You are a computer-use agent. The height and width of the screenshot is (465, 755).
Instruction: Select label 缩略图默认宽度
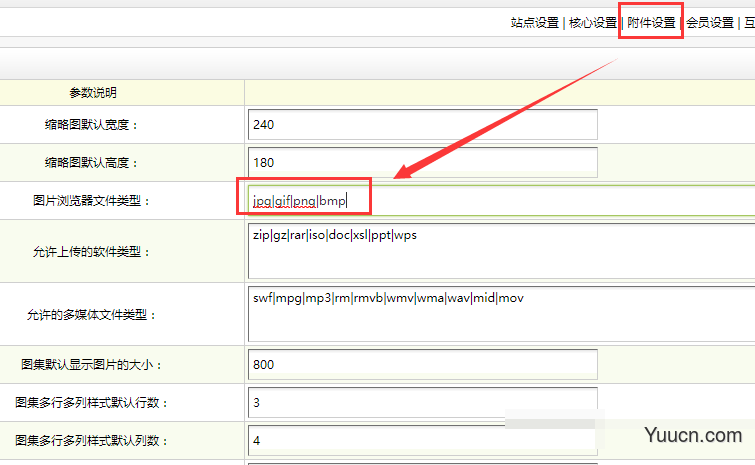[x=91, y=125]
